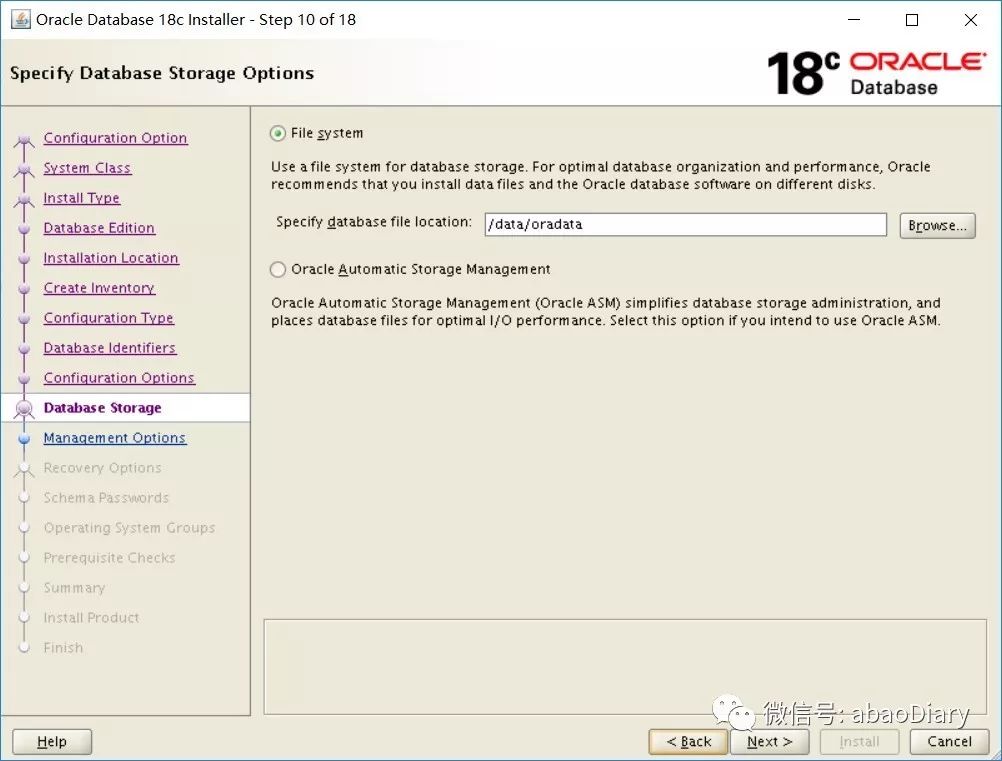Click the disabled Finish step
Viewport: 1002px width, 761px height.
tap(63, 648)
